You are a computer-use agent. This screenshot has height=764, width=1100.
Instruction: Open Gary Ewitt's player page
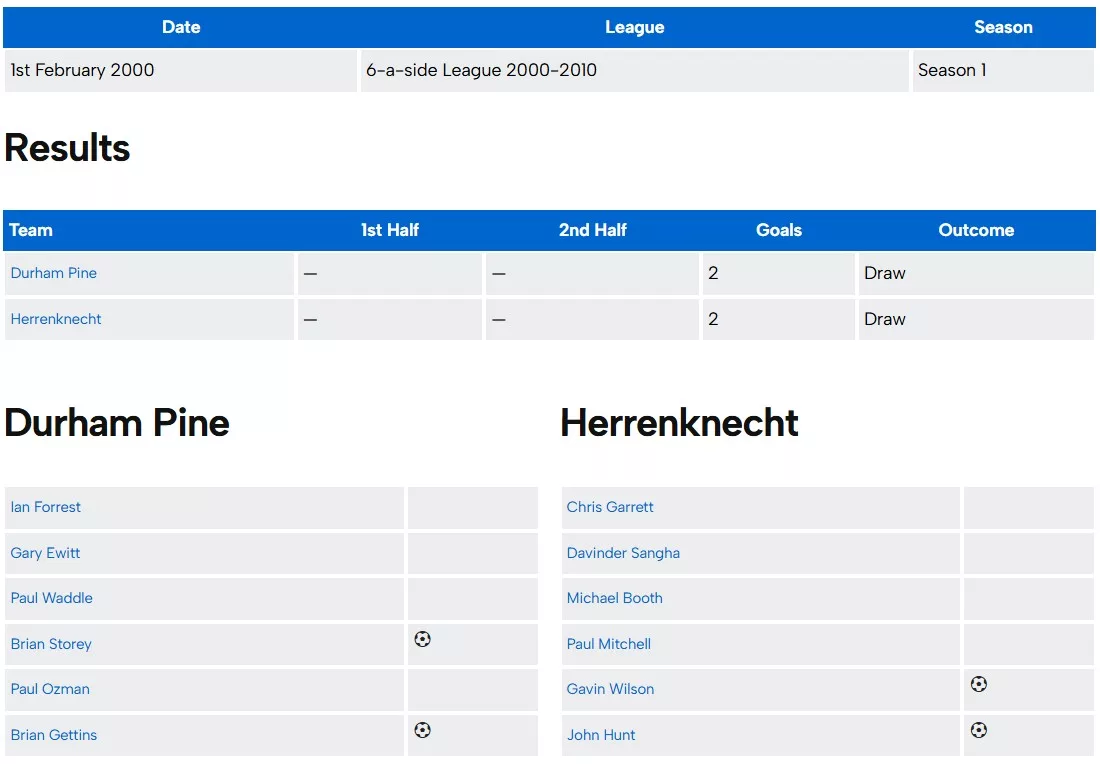click(46, 553)
